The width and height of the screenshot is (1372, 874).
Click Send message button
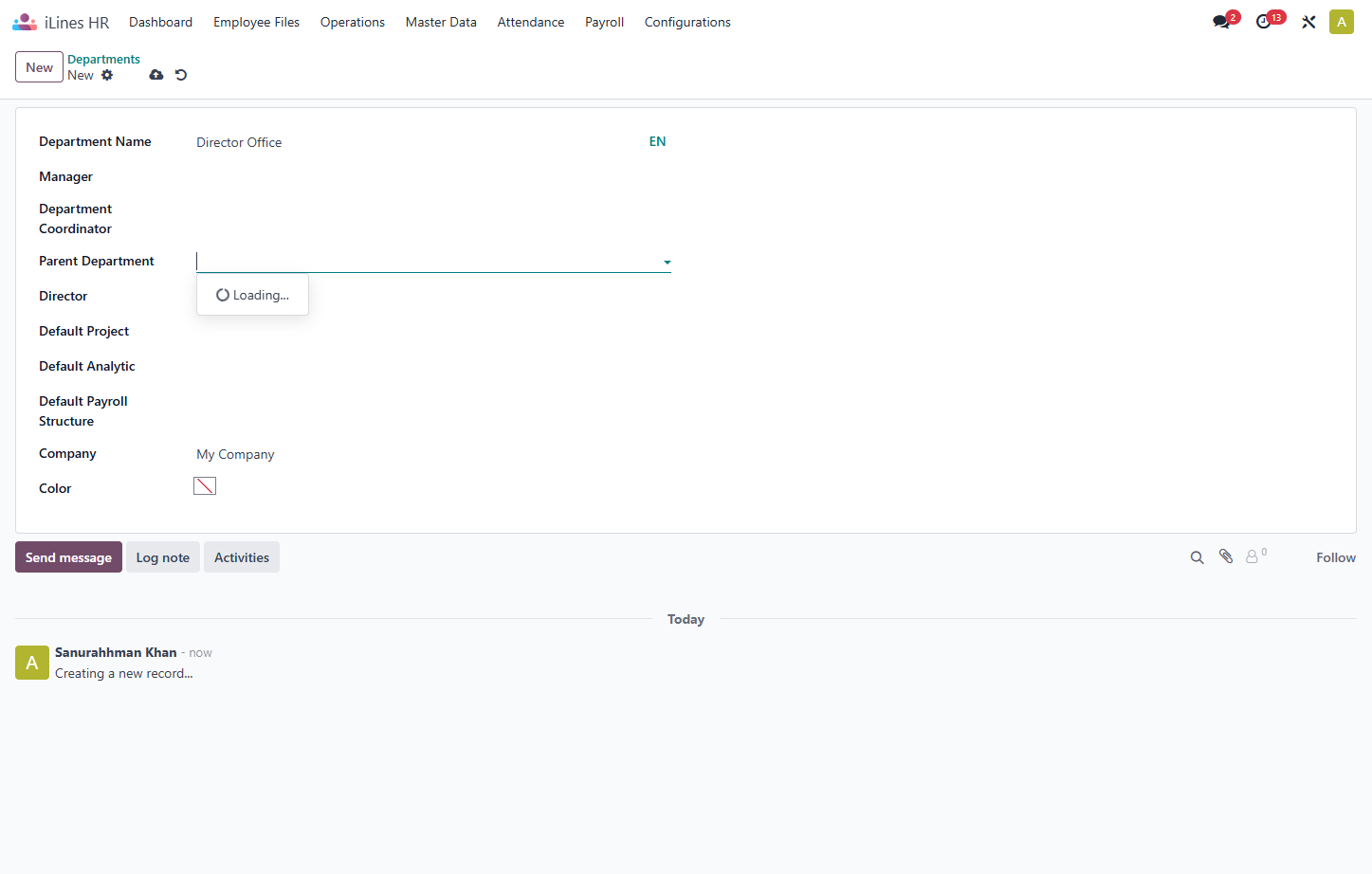(68, 557)
